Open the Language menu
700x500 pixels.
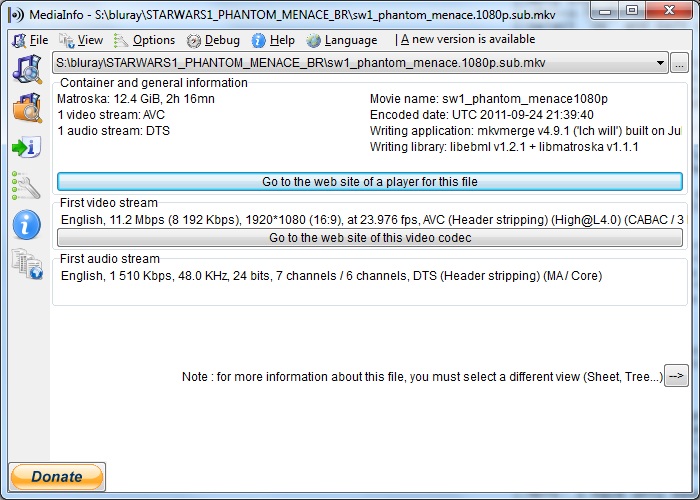(342, 40)
